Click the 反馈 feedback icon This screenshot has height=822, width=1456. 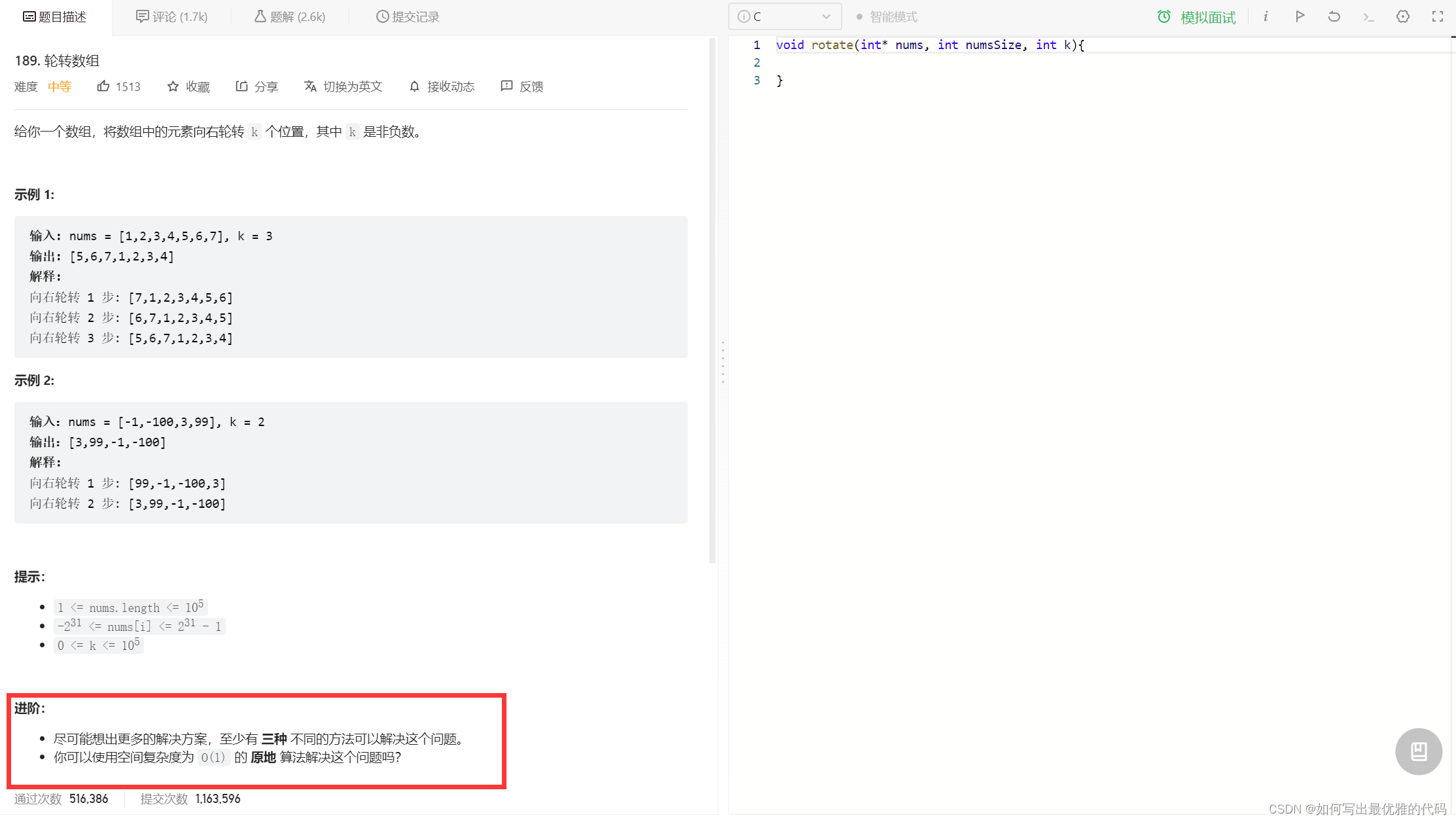[506, 86]
